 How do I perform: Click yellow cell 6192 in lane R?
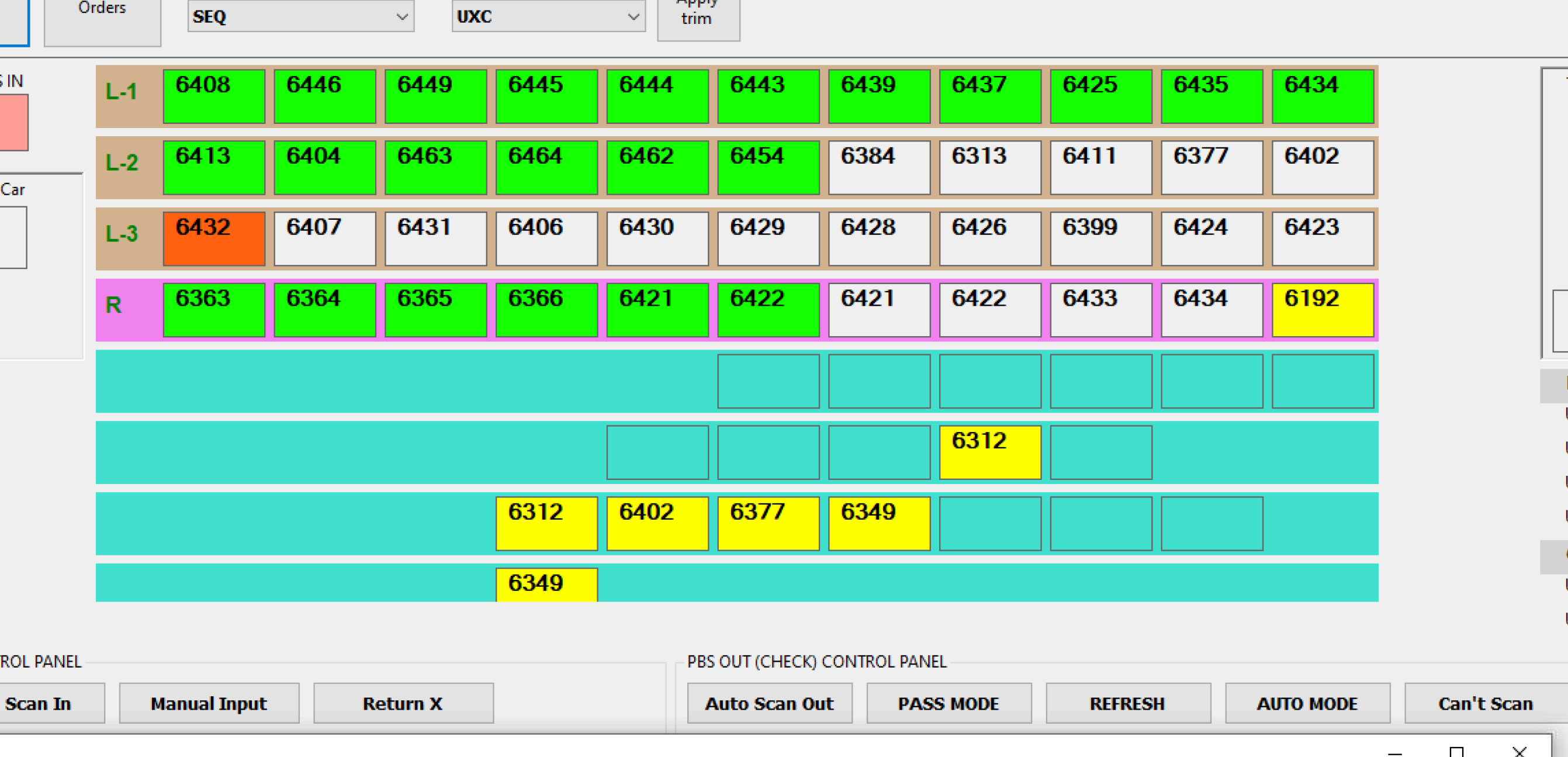[1322, 310]
